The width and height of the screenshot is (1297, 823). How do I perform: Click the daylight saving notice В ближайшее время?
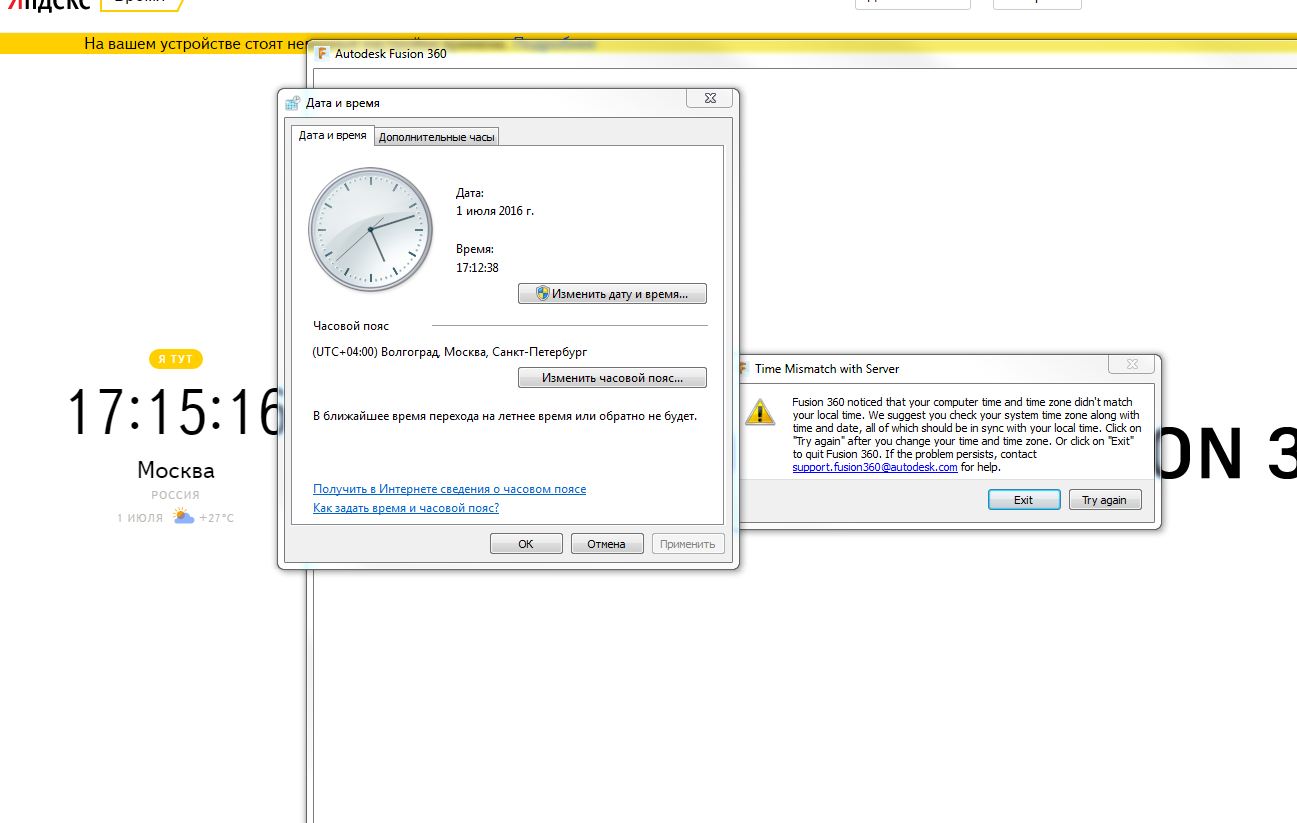click(505, 416)
